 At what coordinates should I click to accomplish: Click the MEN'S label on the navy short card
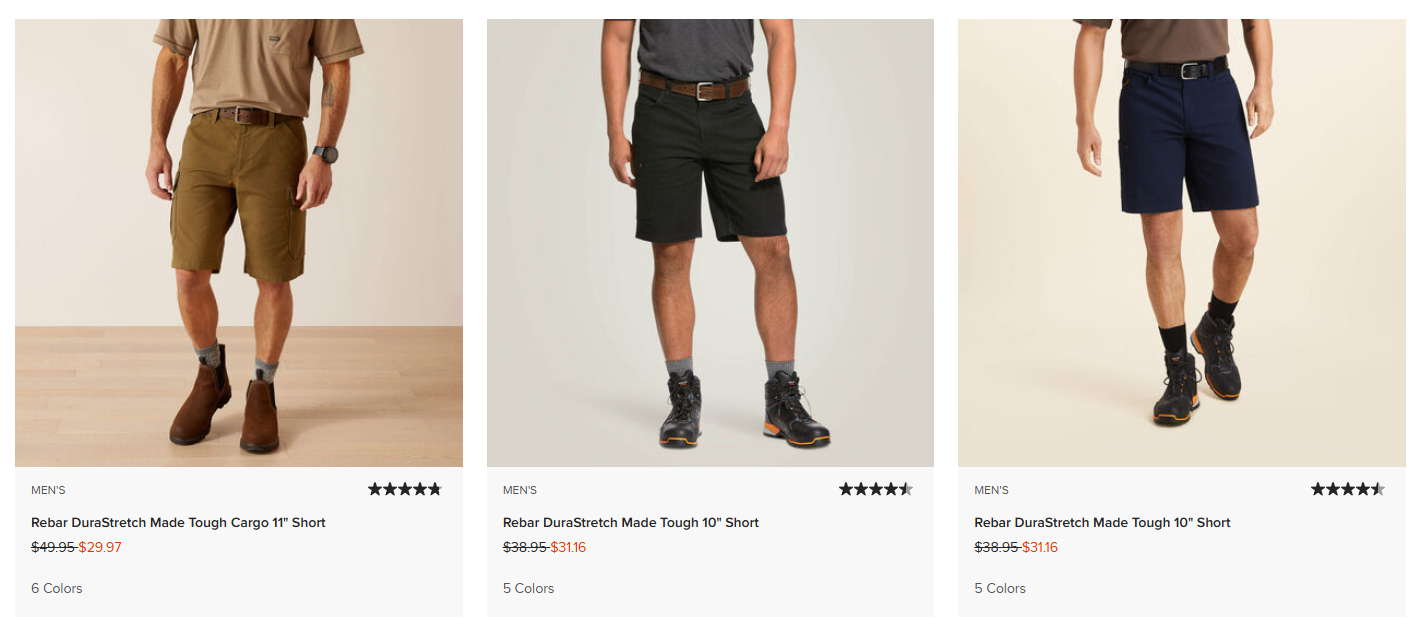990,490
